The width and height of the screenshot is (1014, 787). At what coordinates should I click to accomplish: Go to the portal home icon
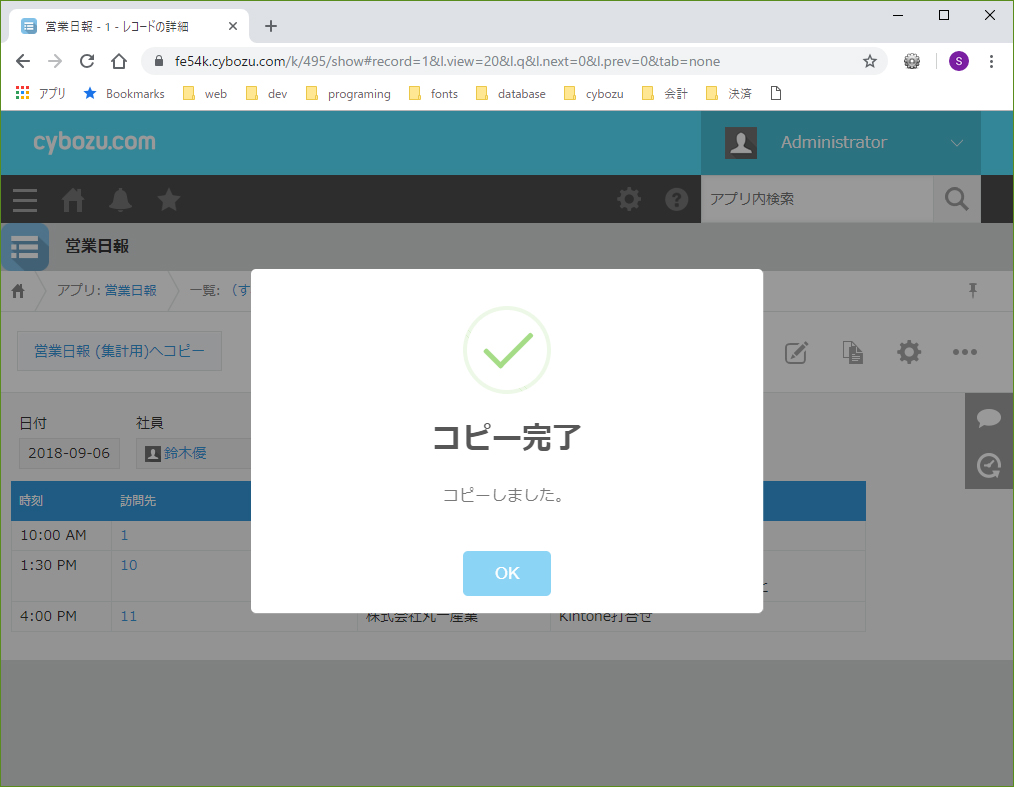tap(73, 200)
